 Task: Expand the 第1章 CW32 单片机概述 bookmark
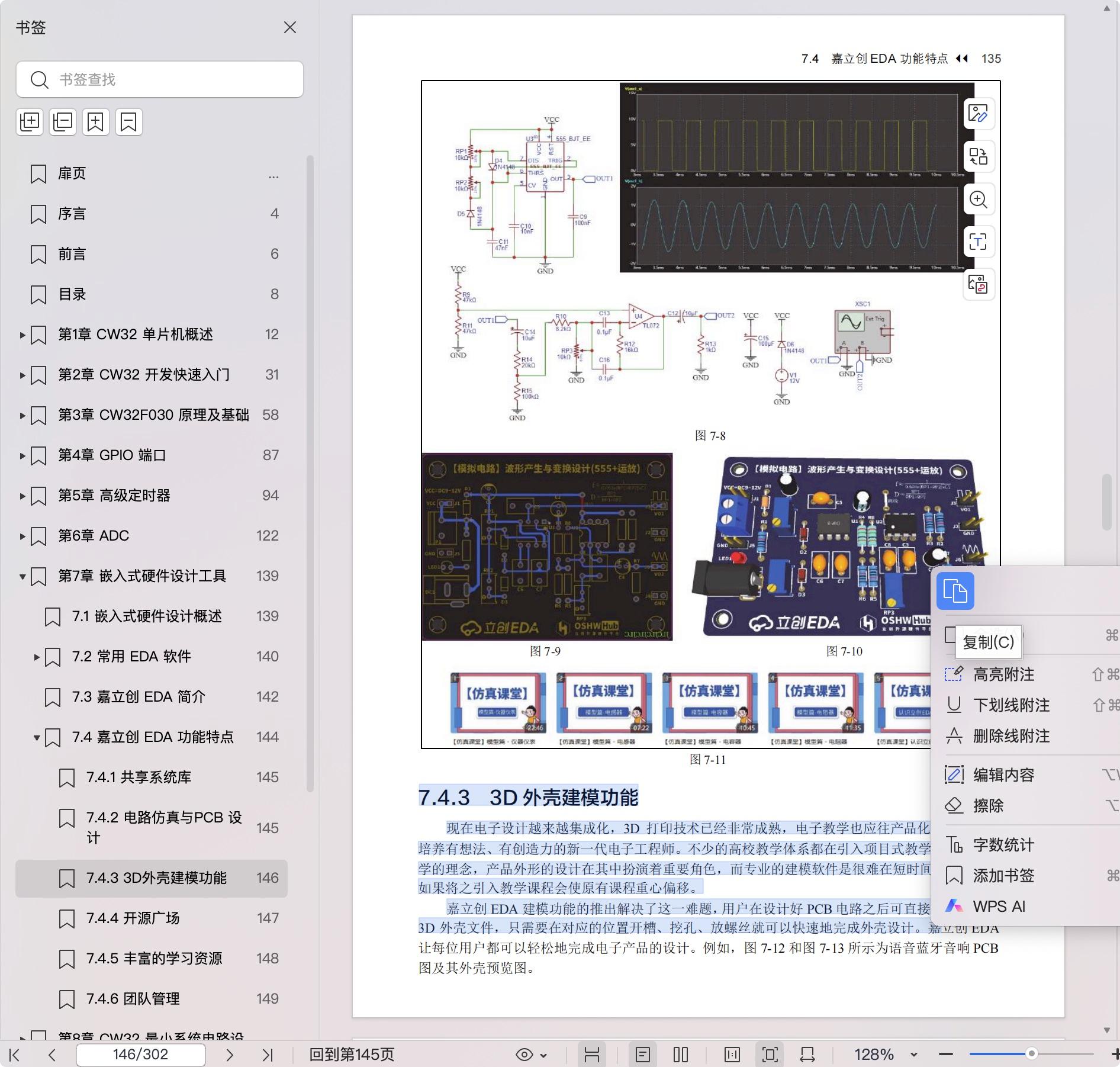(x=22, y=335)
